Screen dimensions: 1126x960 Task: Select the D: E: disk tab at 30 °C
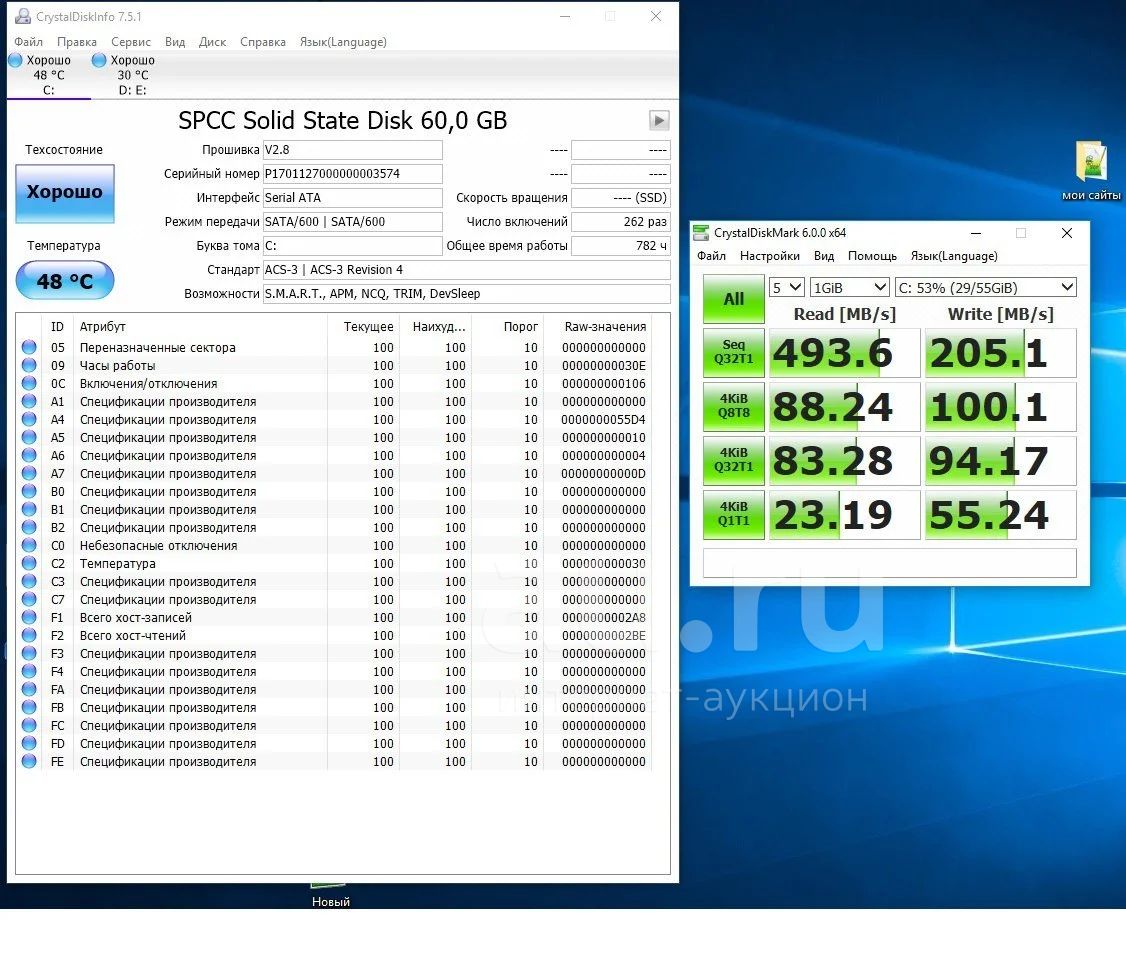tap(132, 75)
